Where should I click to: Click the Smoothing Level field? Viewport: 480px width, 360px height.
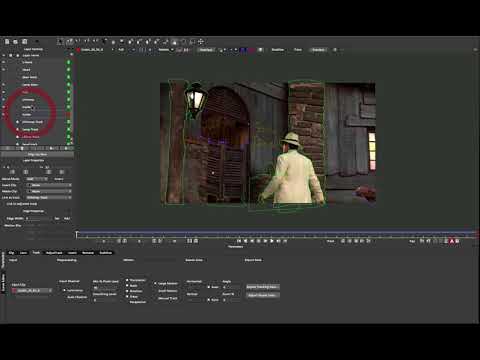(105, 300)
